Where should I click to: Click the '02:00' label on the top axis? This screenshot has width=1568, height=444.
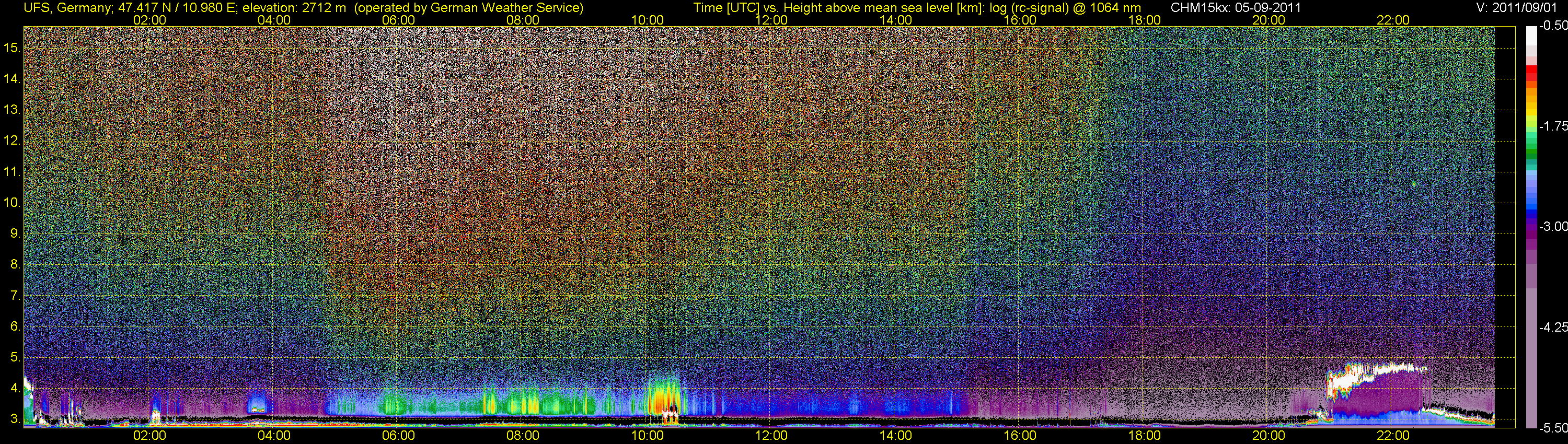149,20
